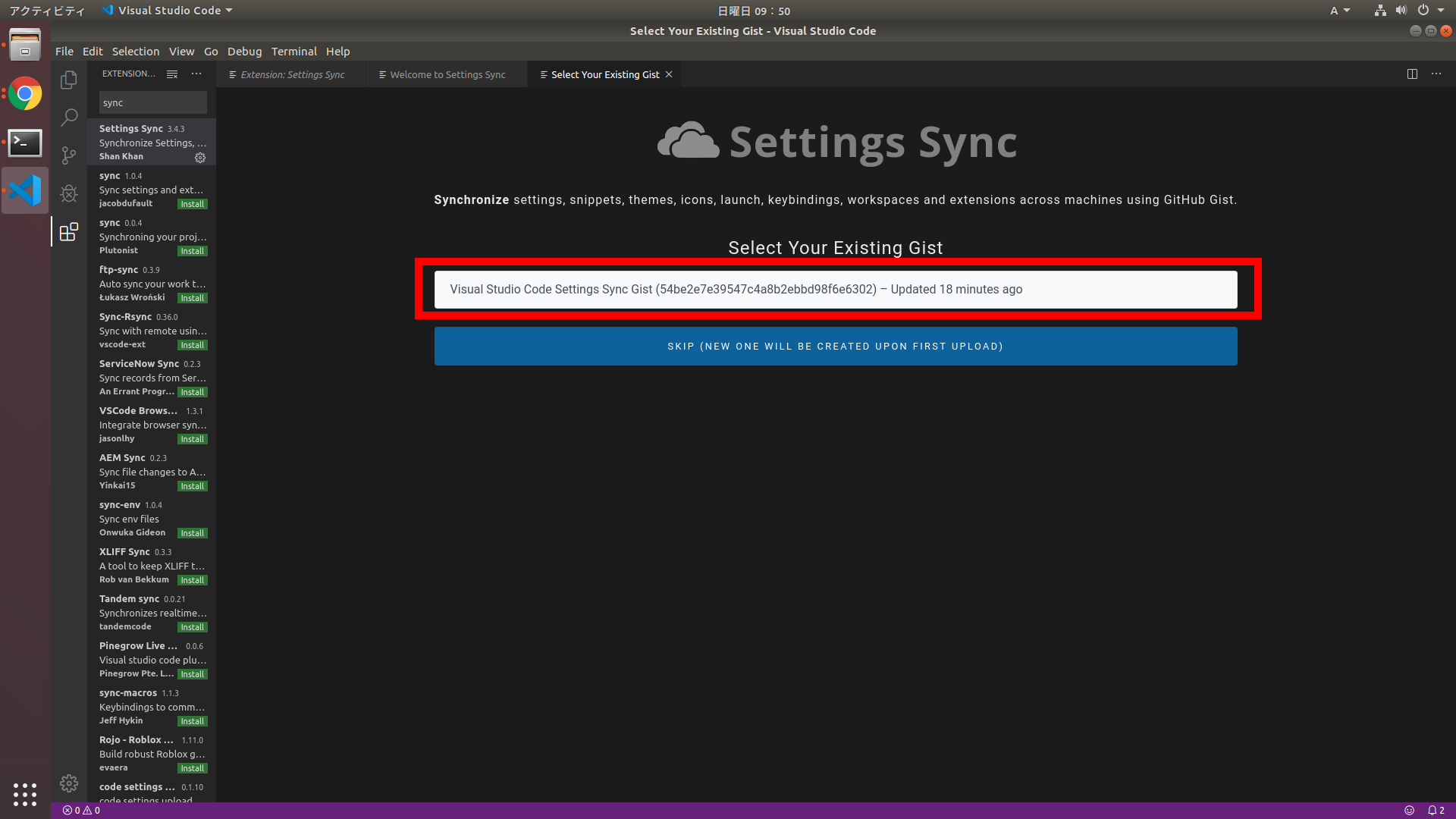This screenshot has height=819, width=1456.
Task: Open Show Applications grid in the dock
Action: point(25,795)
